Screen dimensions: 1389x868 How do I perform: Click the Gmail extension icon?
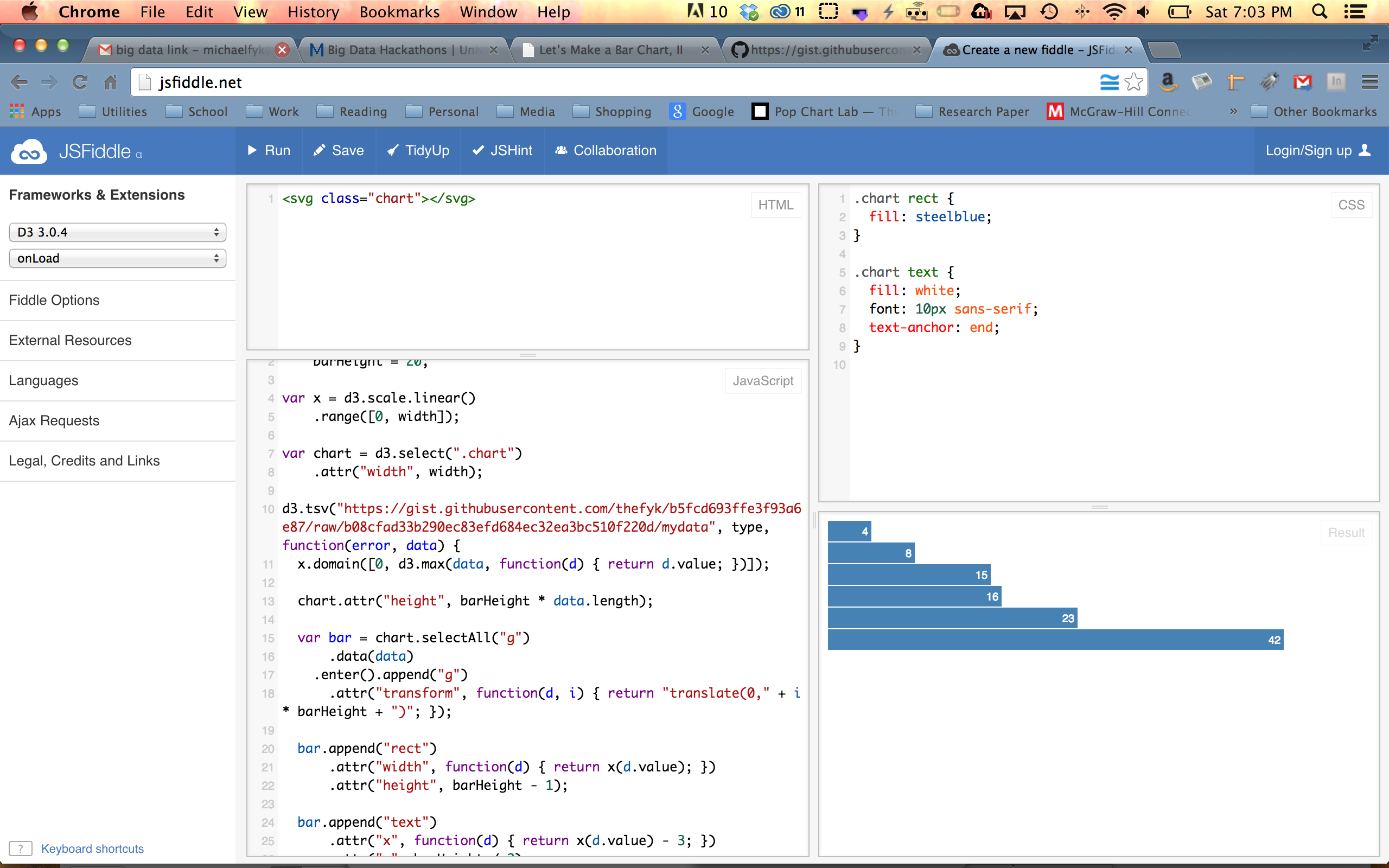[x=1303, y=82]
